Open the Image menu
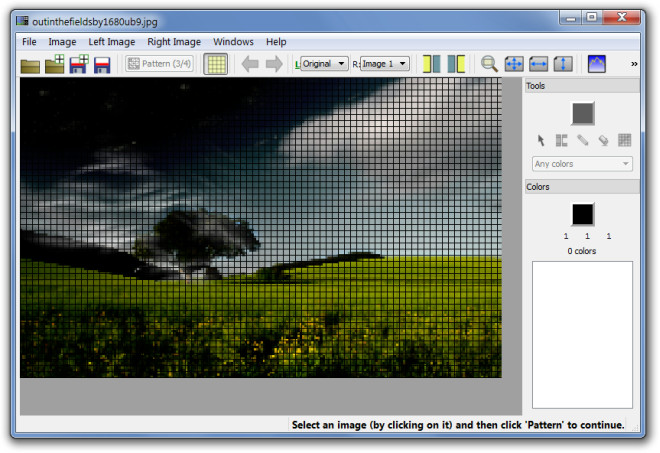This screenshot has height=453, width=660. point(62,42)
